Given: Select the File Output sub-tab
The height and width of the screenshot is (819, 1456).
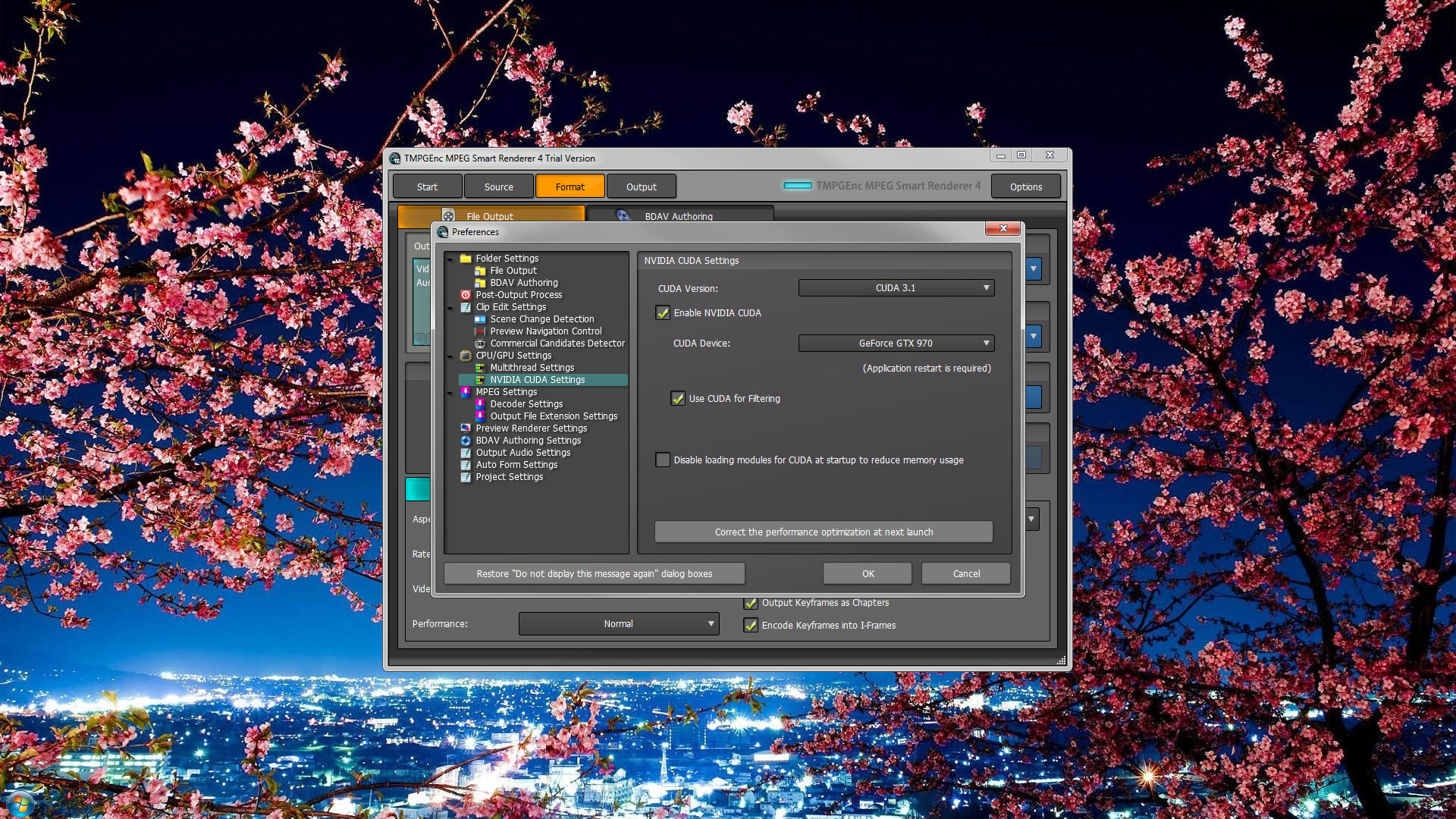Looking at the screenshot, I should click(x=491, y=215).
